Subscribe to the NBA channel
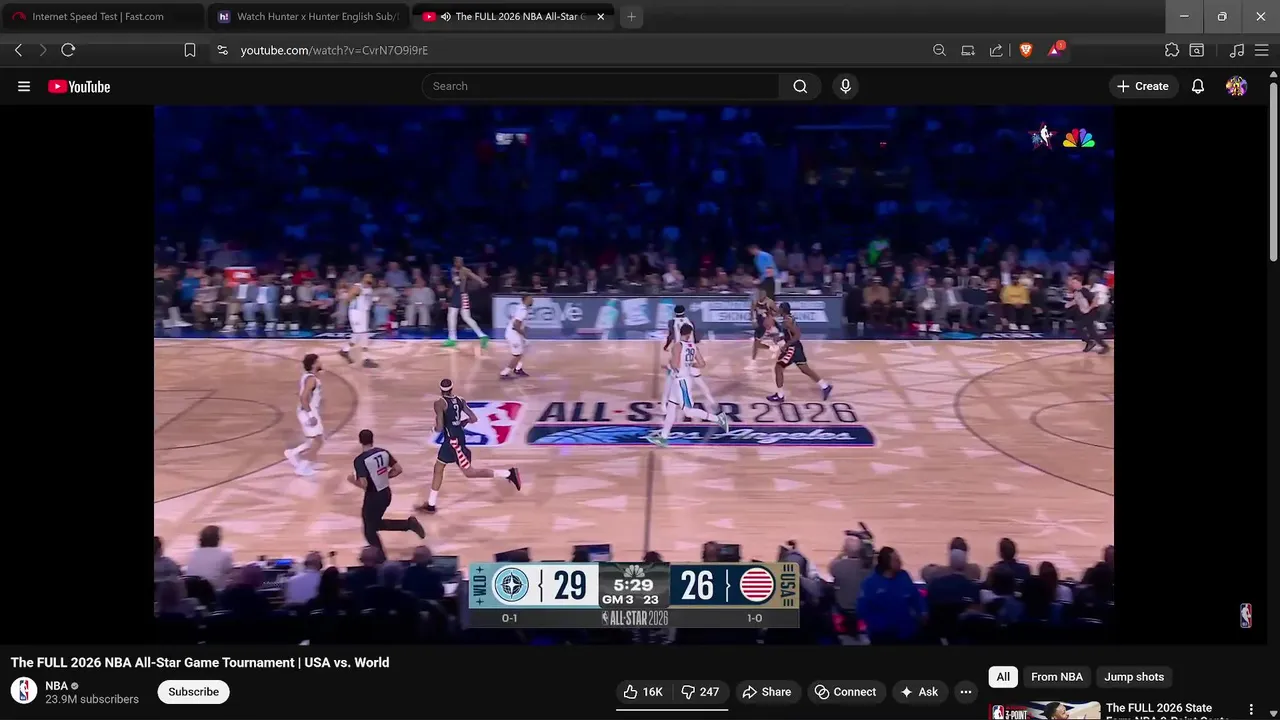 [193, 692]
